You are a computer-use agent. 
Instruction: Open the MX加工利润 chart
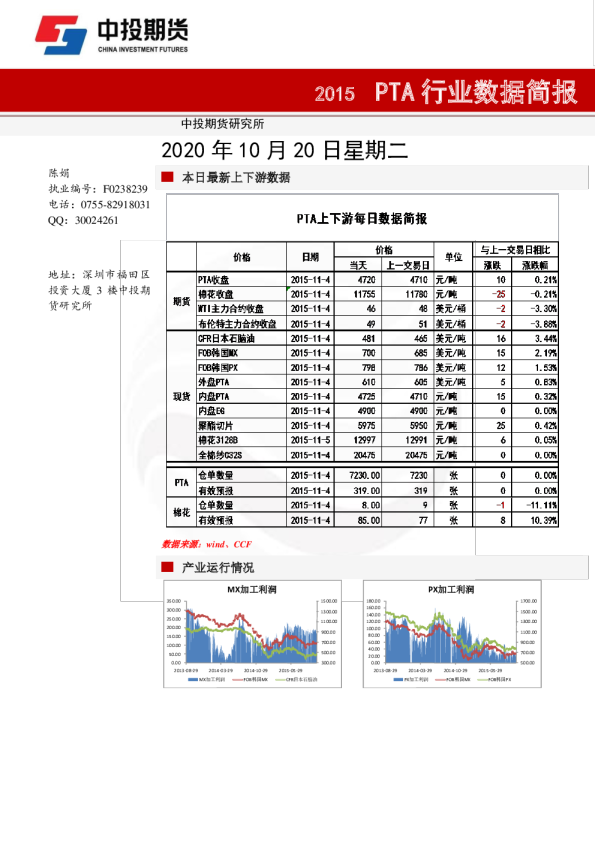point(252,634)
